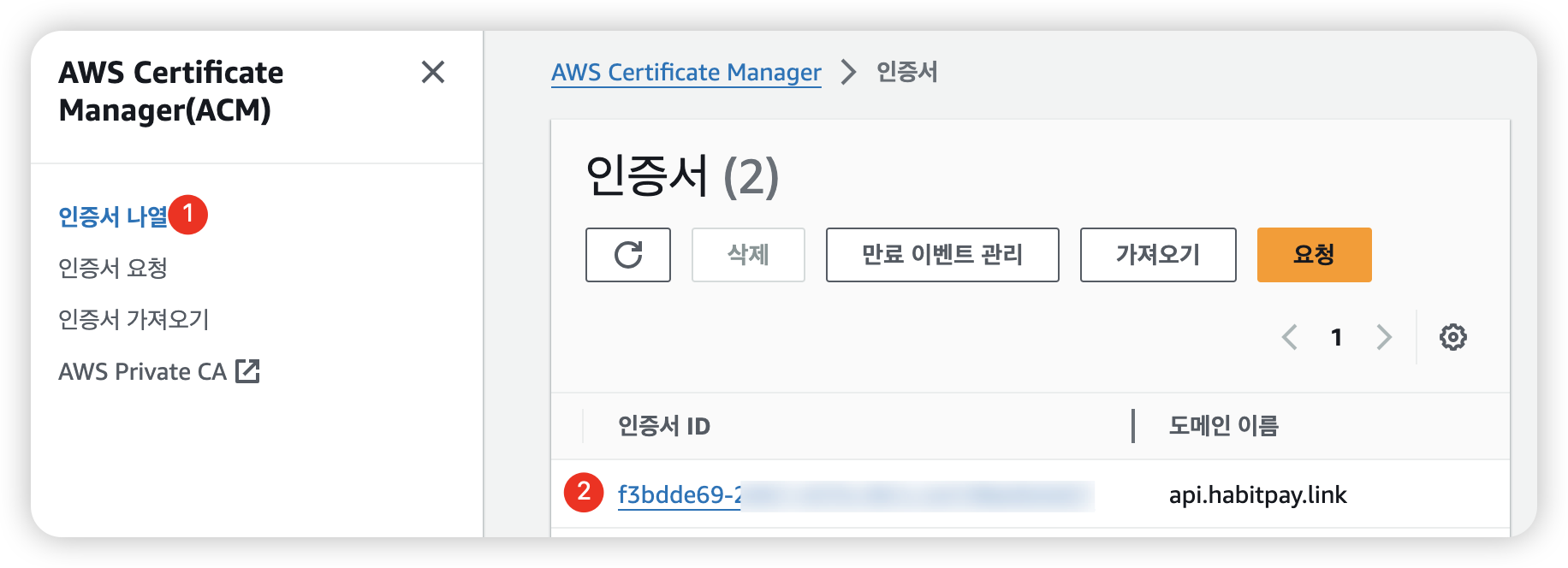The height and width of the screenshot is (568, 1568).
Task: Open table preferences gear icon
Action: click(x=1452, y=337)
